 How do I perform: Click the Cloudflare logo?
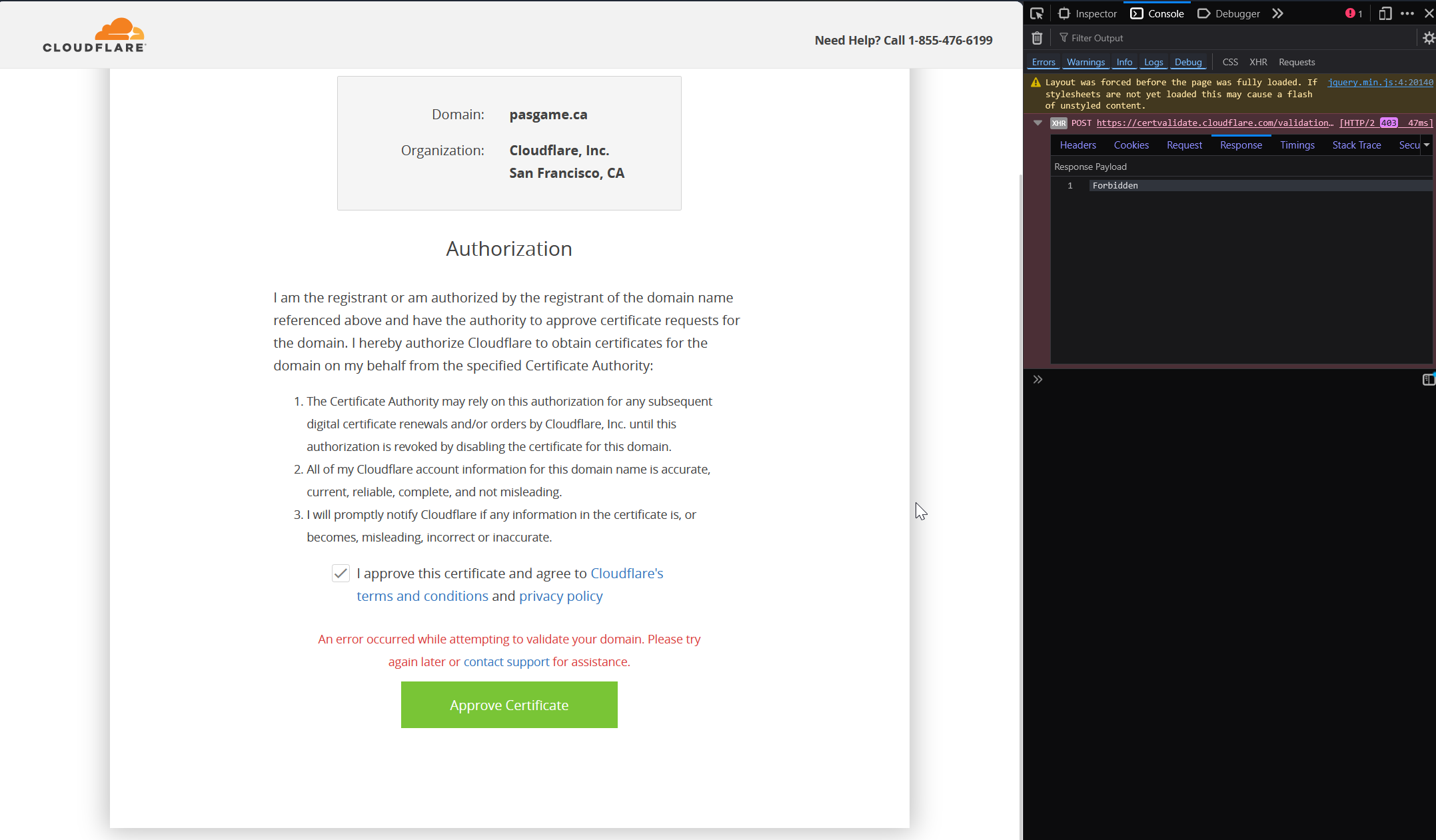click(94, 35)
